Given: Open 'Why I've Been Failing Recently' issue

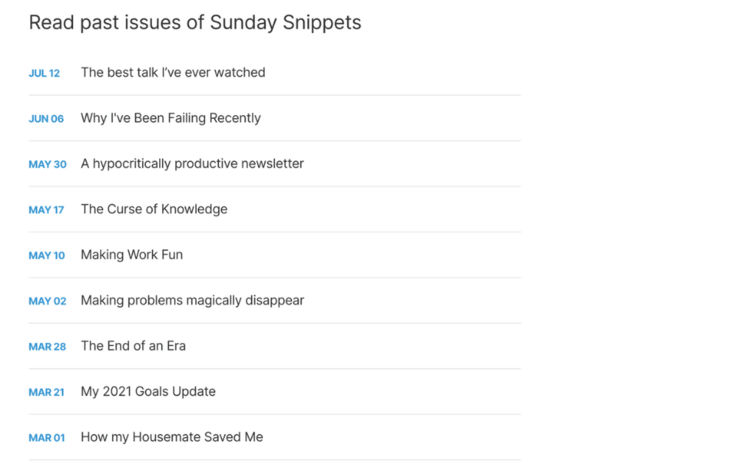Looking at the screenshot, I should (x=171, y=118).
